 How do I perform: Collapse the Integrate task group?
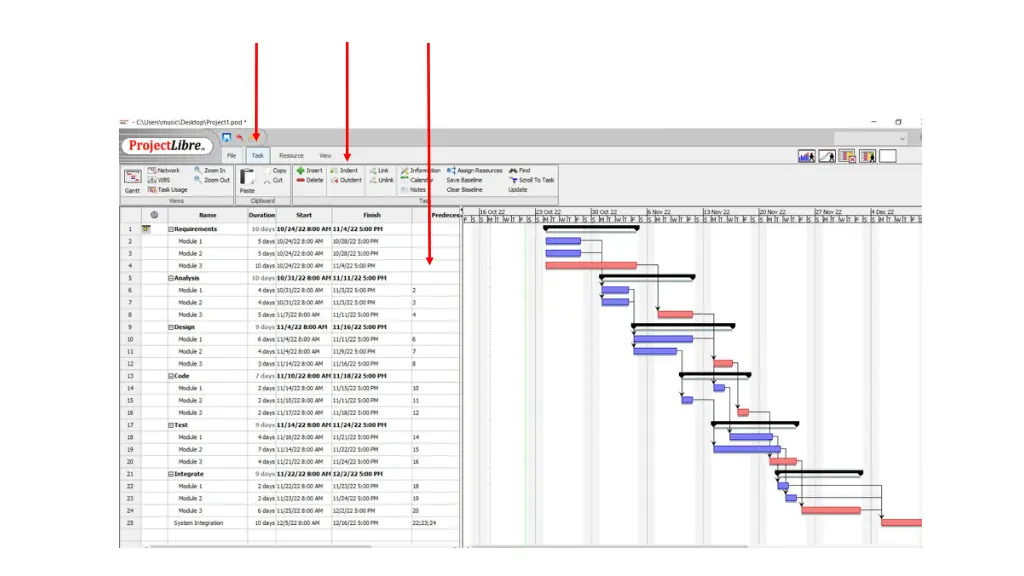171,474
